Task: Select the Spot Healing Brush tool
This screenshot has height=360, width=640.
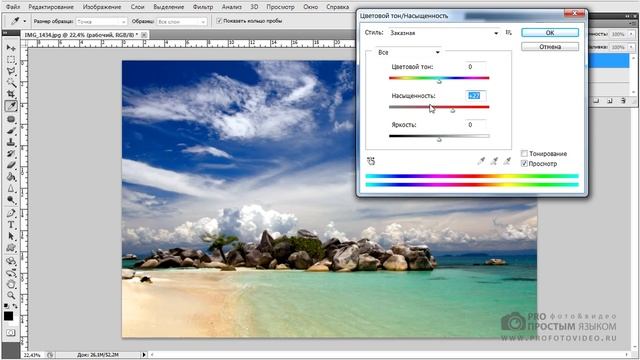Action: [11, 119]
